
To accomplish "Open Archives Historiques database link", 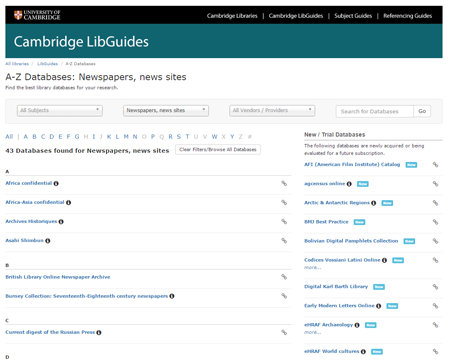I will [x=31, y=221].
